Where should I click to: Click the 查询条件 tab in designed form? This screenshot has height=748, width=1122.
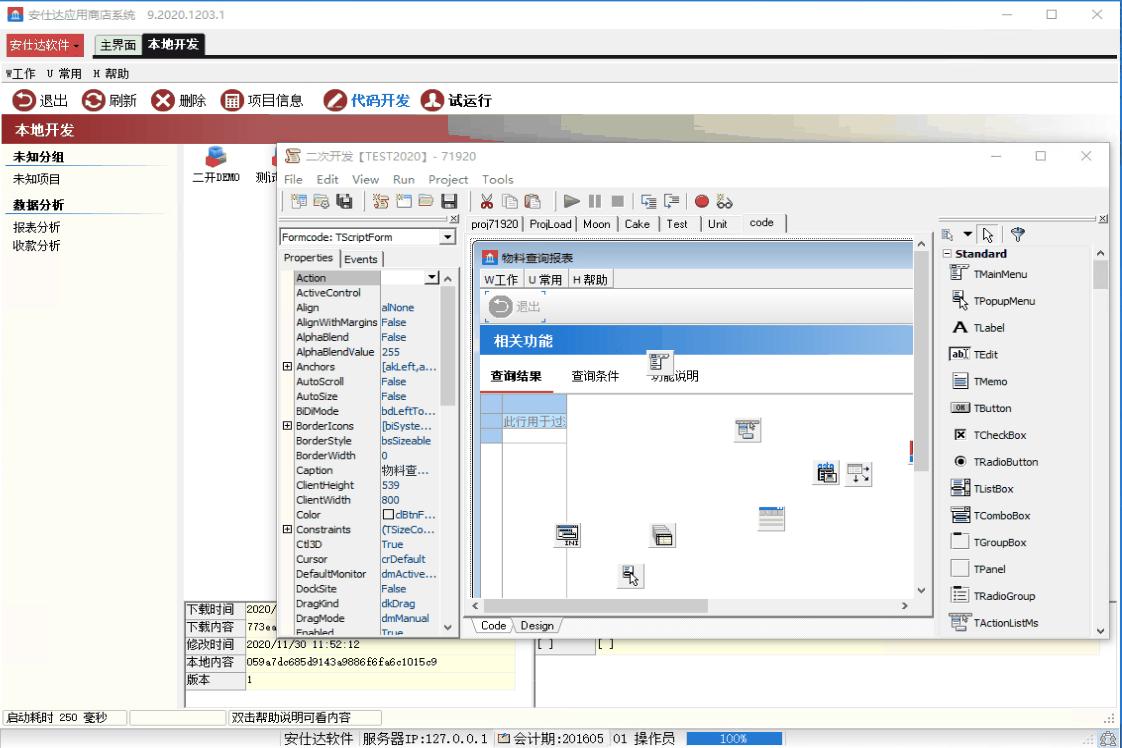point(595,376)
